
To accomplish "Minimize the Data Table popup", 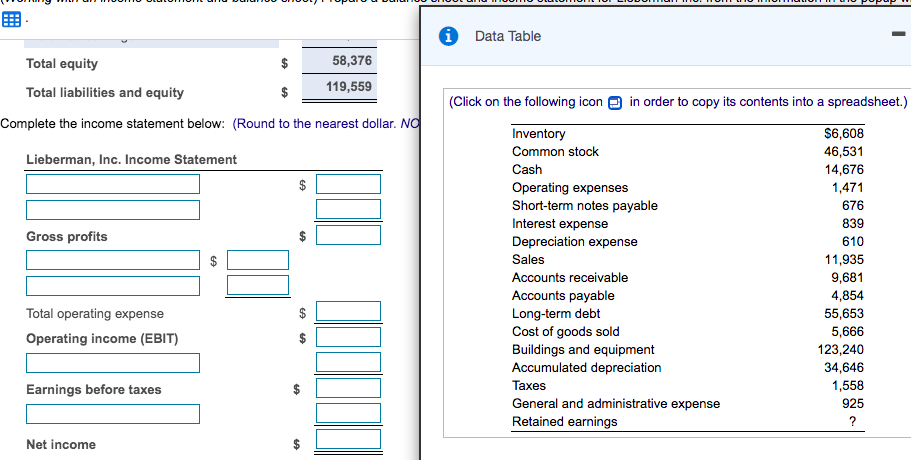I will click(x=899, y=34).
